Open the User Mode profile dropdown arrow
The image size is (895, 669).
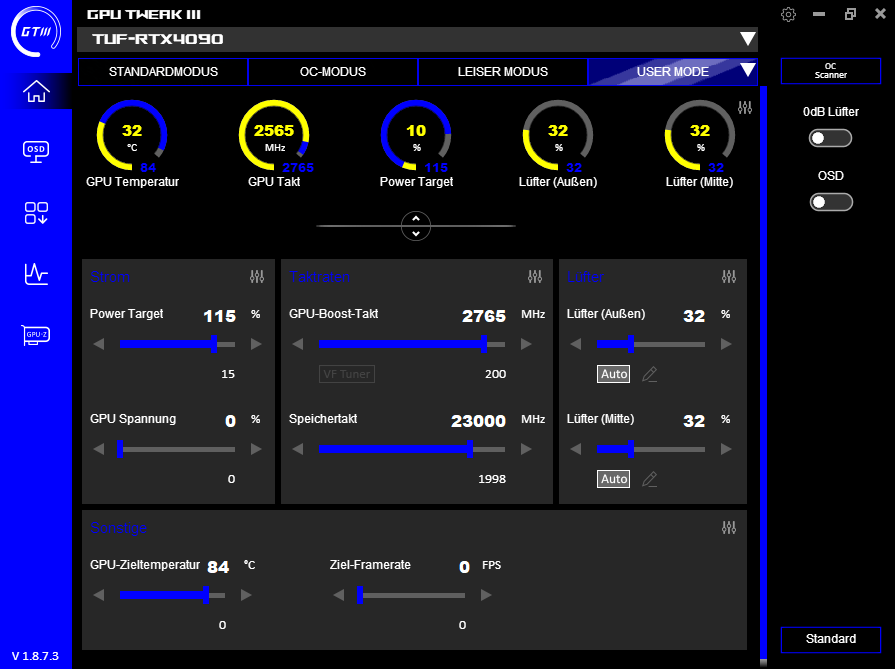pos(748,70)
